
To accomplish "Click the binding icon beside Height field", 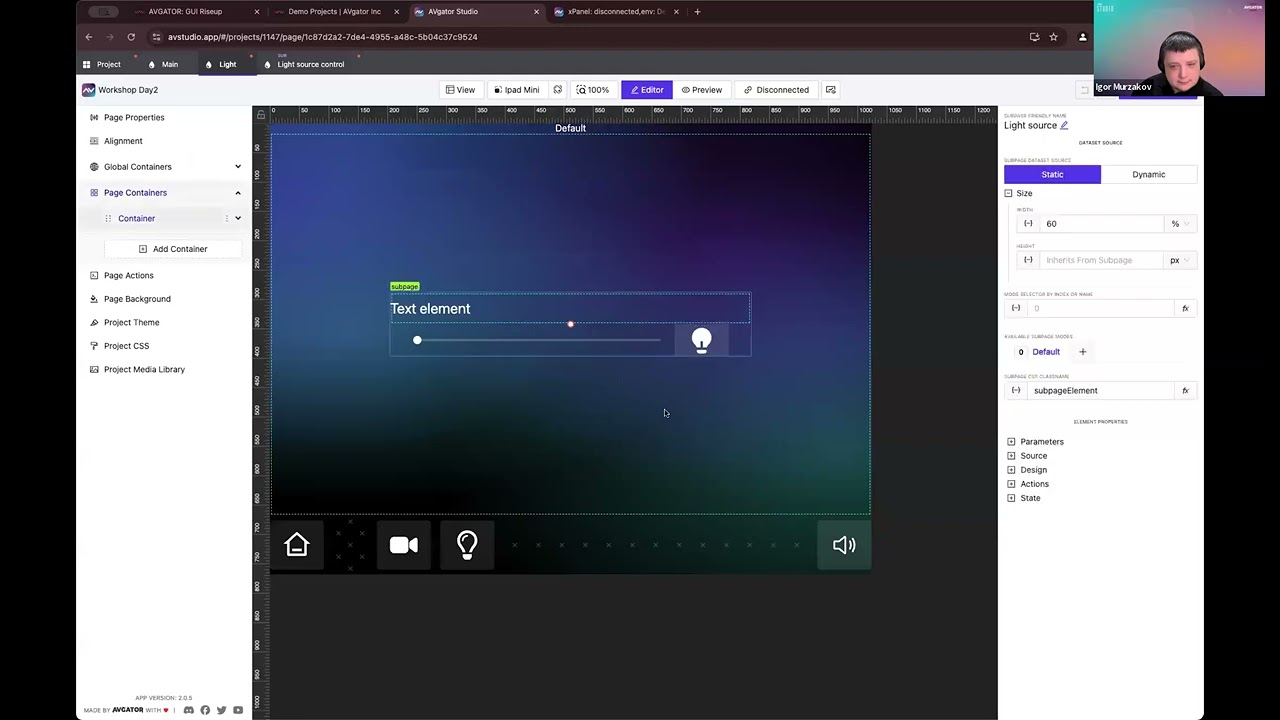I will tap(1028, 260).
